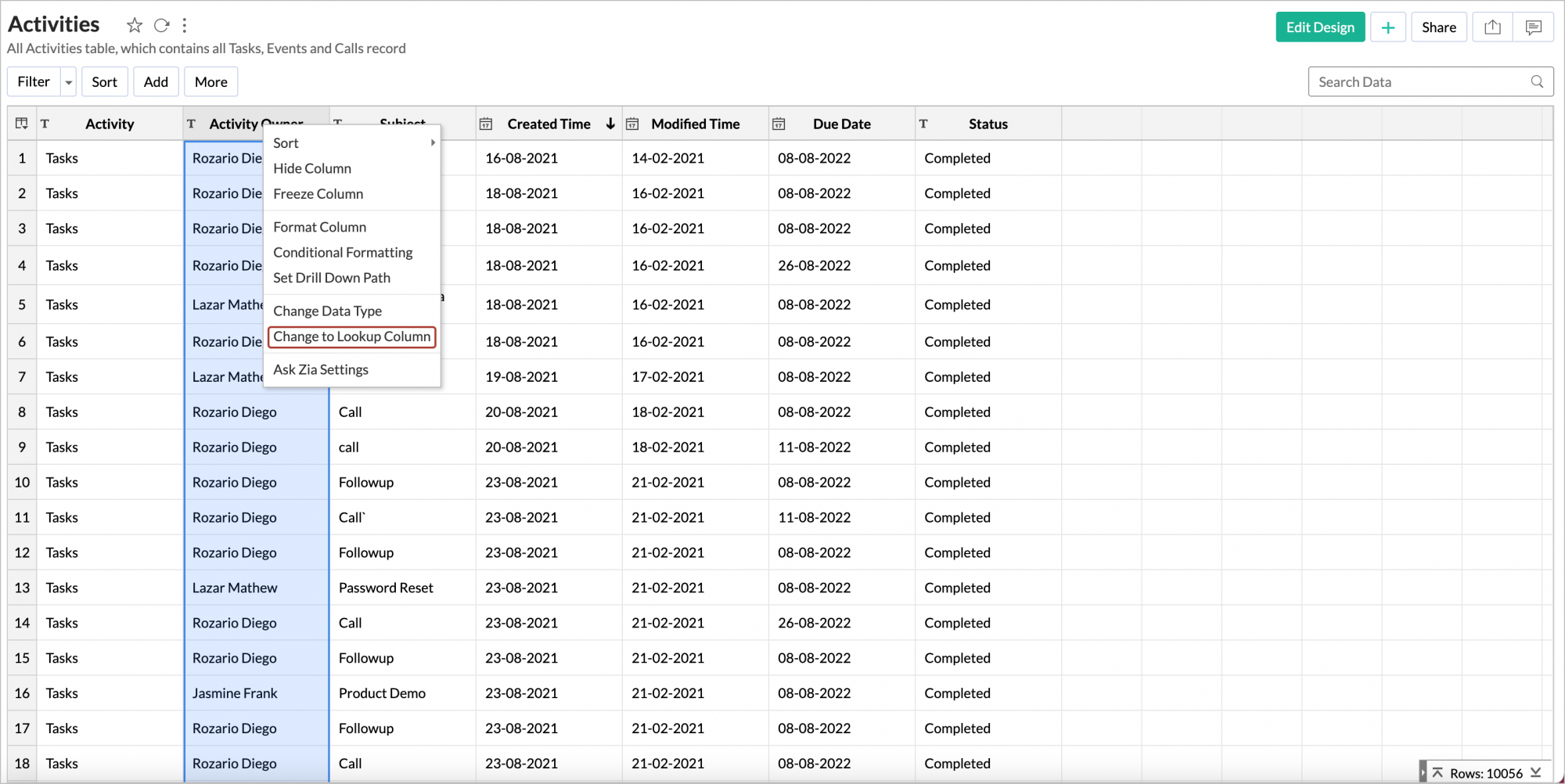Select Change to Lookup Column from menu

[351, 336]
